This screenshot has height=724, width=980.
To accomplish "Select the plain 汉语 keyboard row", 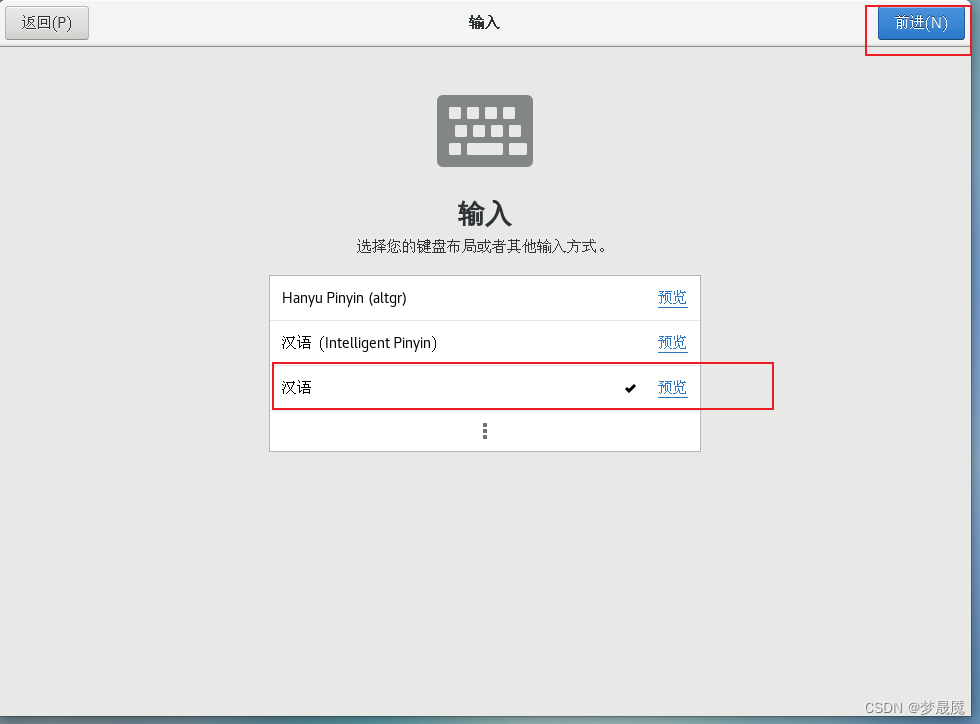I will [484, 388].
